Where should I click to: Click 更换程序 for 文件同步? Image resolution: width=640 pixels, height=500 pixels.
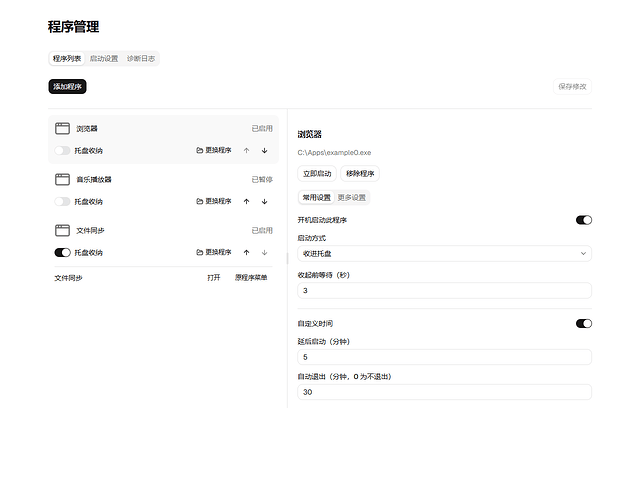point(214,252)
